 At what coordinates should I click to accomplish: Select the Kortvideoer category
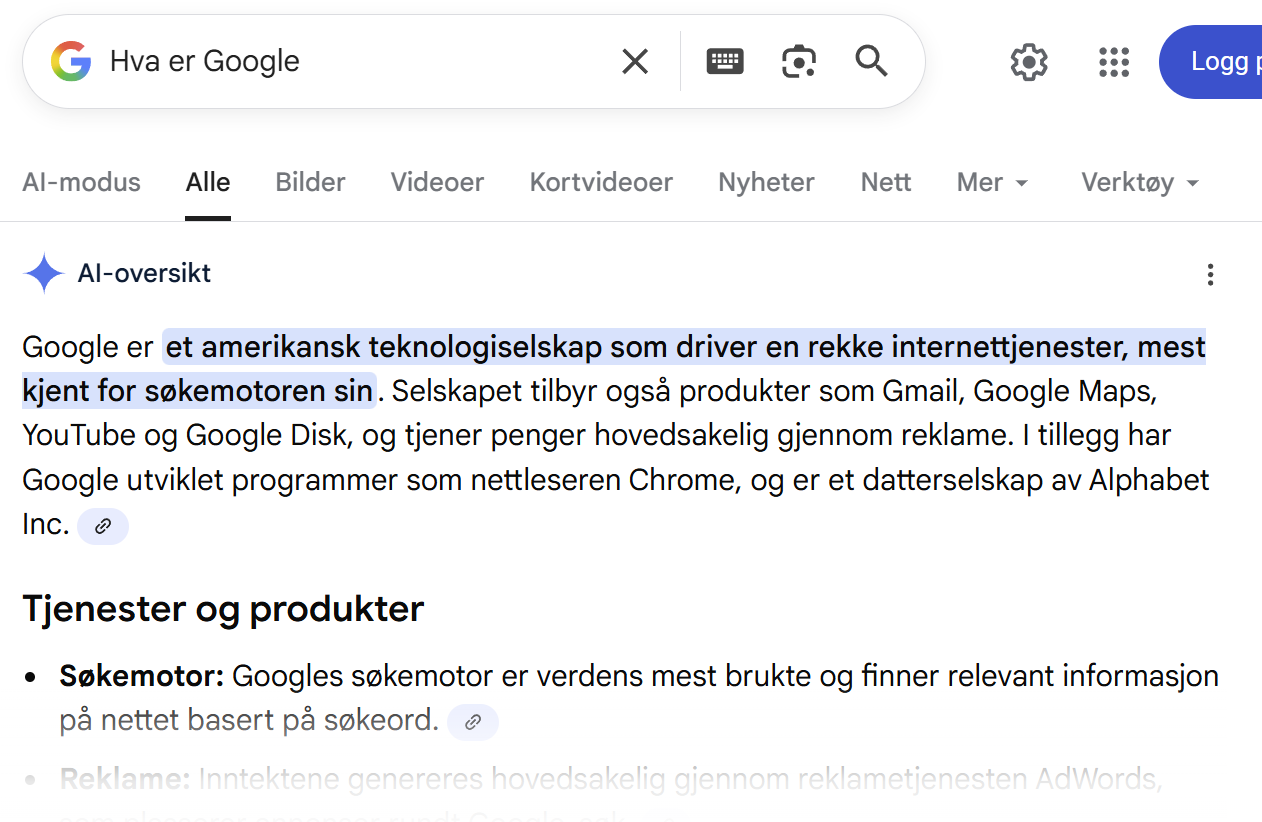pos(600,182)
